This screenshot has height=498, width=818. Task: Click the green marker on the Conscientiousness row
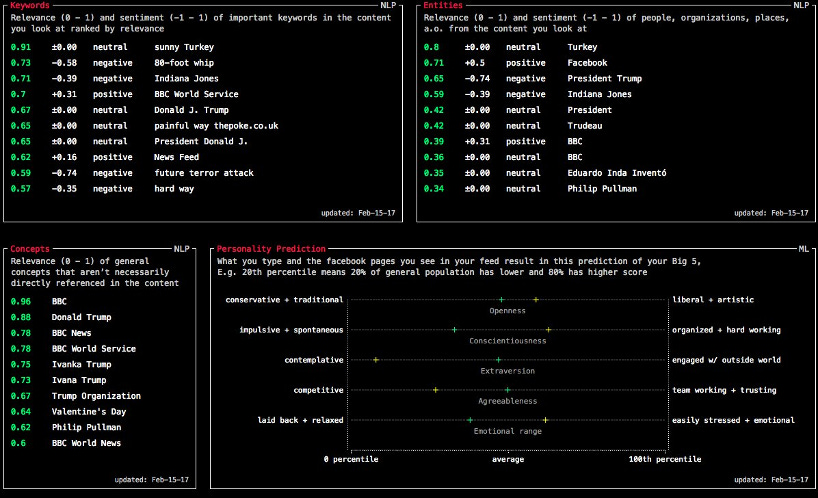pos(454,330)
